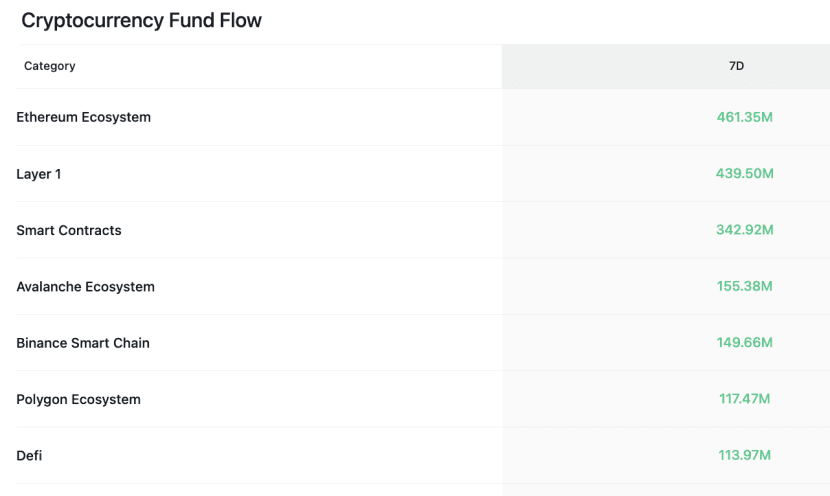Click the 461.35M fund flow value
830x496 pixels.
tap(744, 117)
